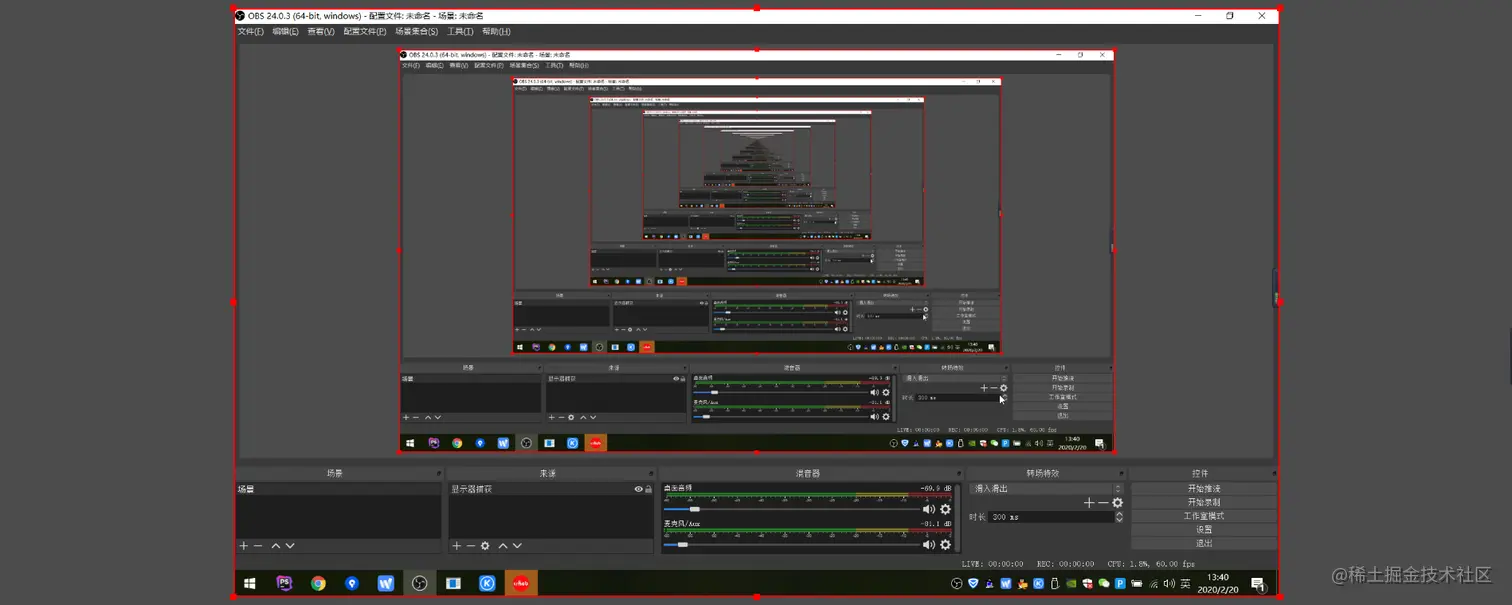Open 帮助(H) menu
The width and height of the screenshot is (1512, 605).
[496, 32]
